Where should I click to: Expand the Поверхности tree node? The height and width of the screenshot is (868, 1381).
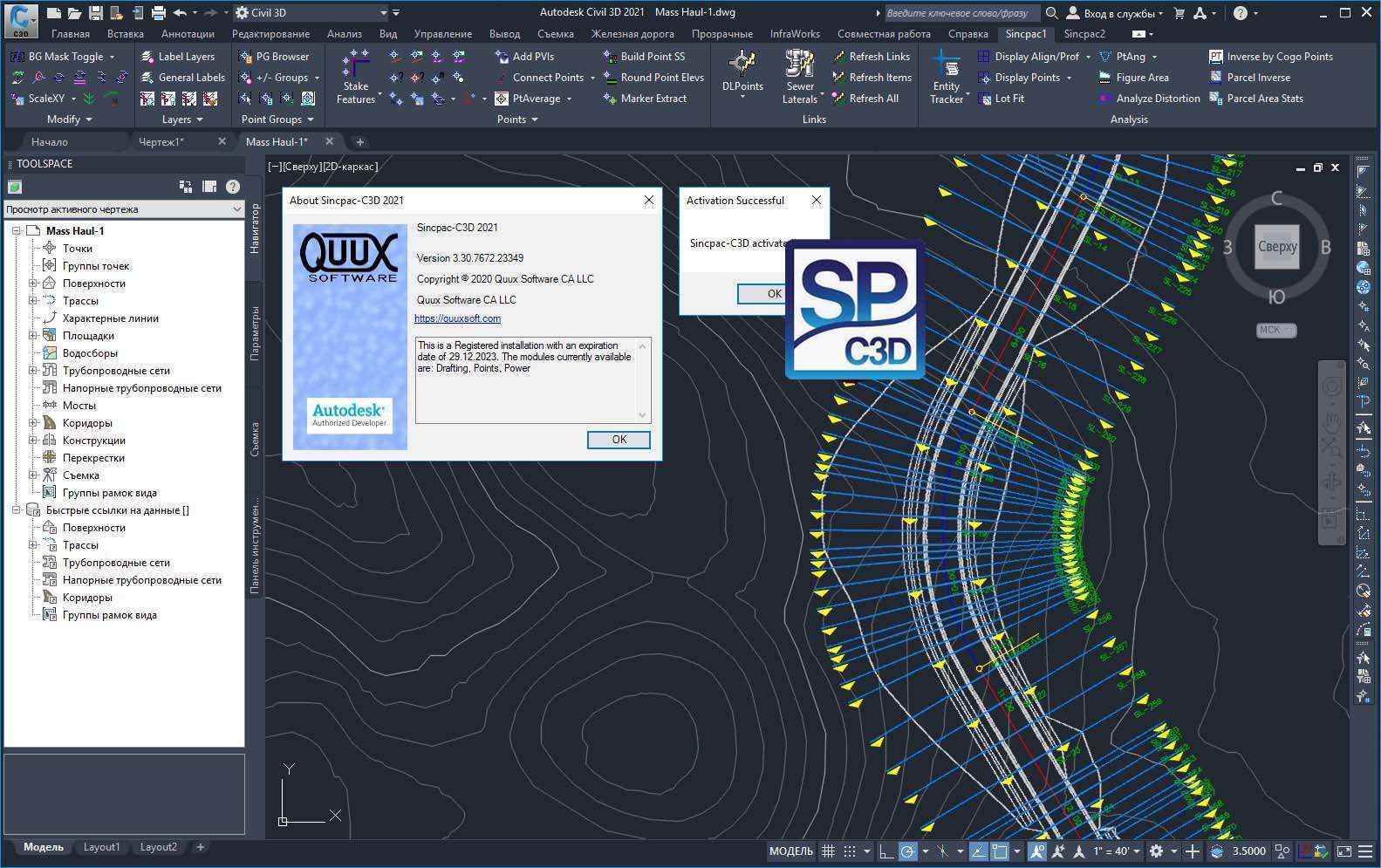pyautogui.click(x=32, y=283)
